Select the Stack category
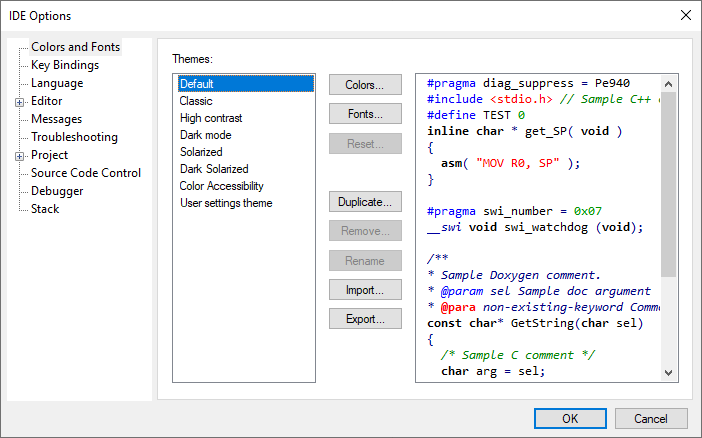Screen dimensions: 702x438 45,209
